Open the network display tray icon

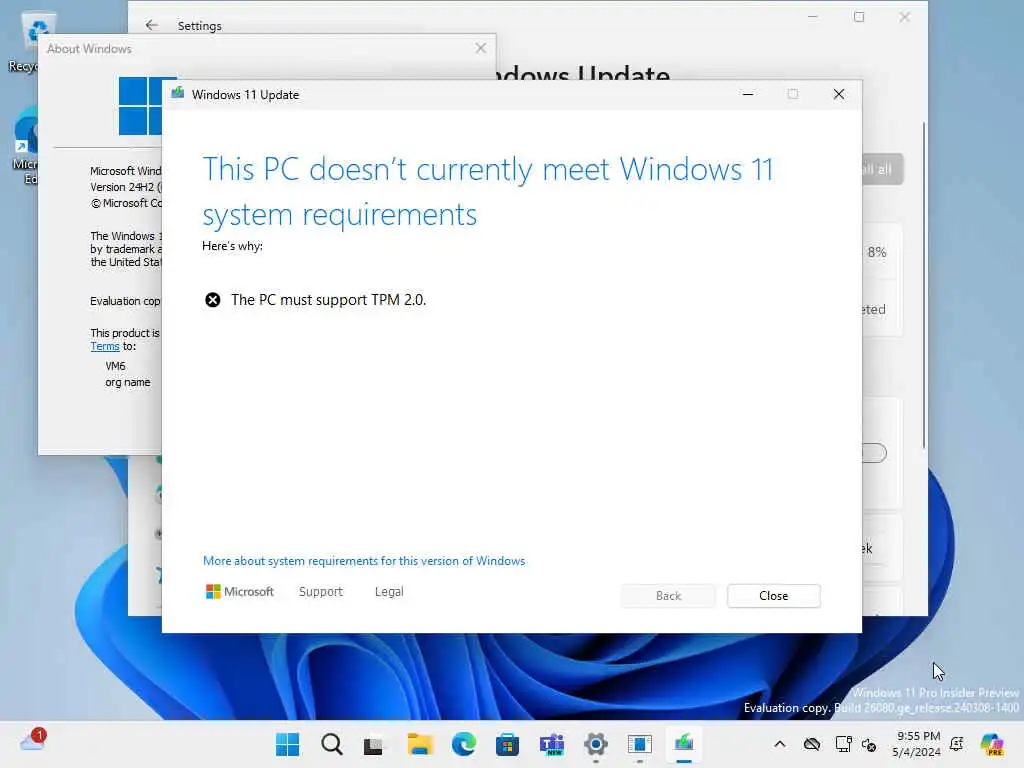click(x=843, y=744)
